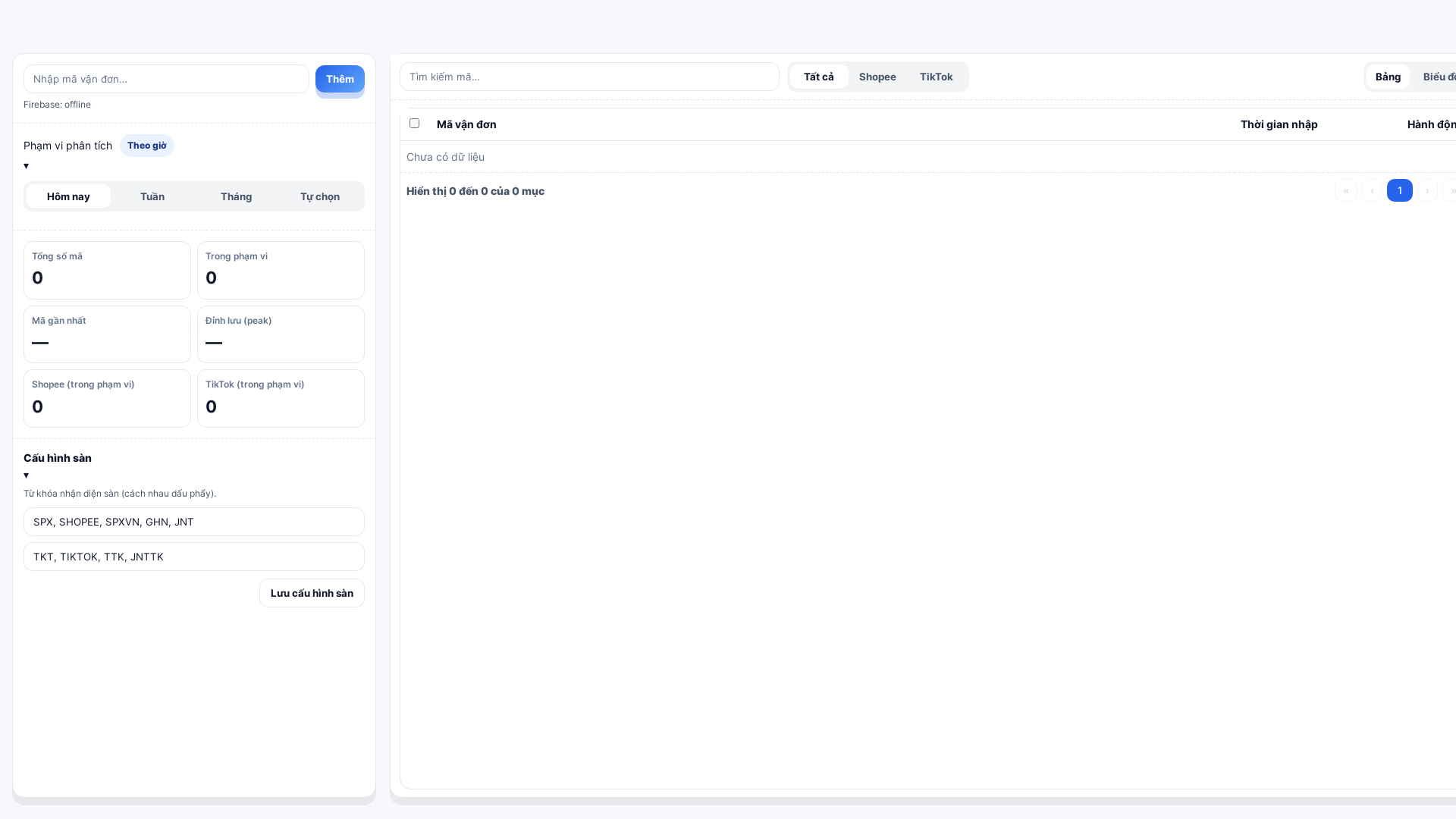Click the Đỉnh lưu (peak) stat card
Image resolution: width=1456 pixels, height=819 pixels.
pos(281,334)
